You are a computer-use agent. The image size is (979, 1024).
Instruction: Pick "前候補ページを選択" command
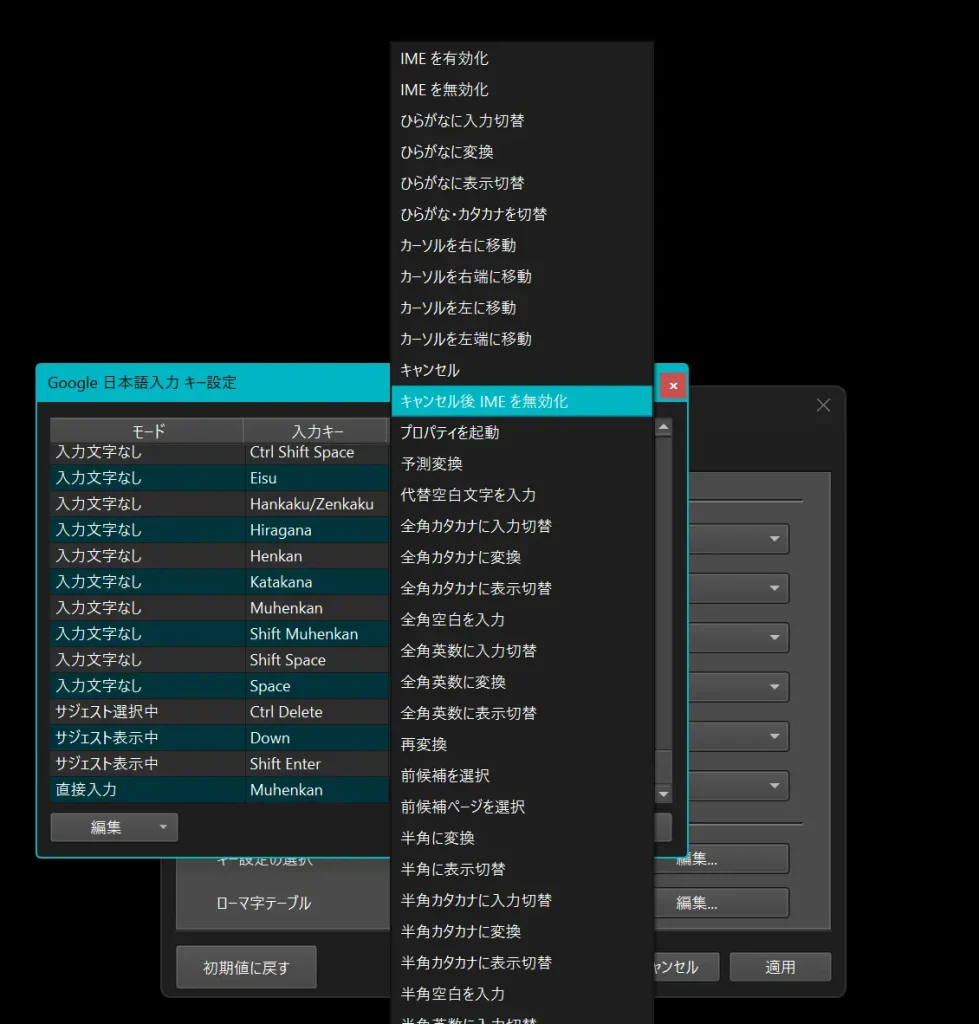522,807
